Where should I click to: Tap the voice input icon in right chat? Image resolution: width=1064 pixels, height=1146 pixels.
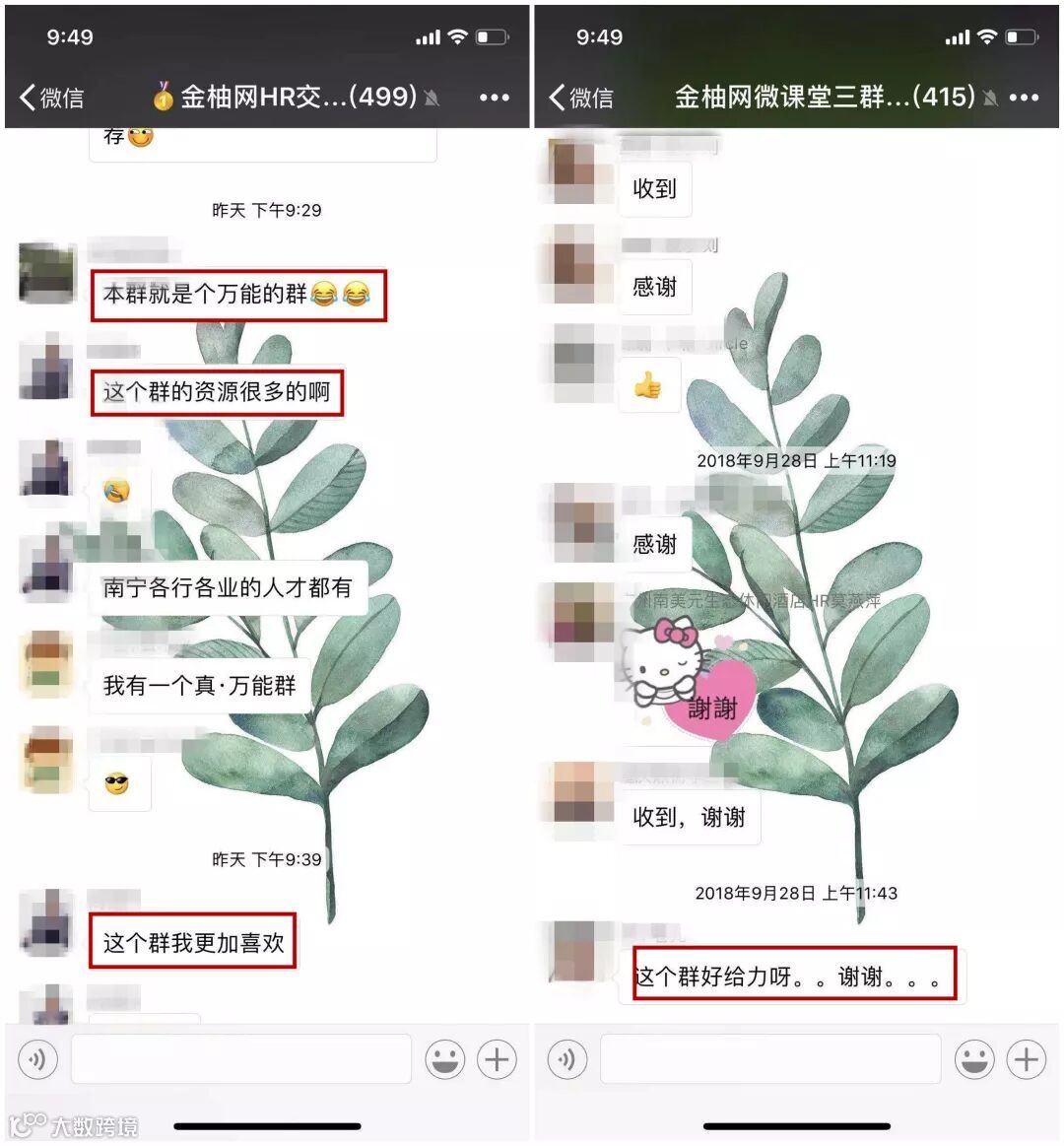point(567,1059)
